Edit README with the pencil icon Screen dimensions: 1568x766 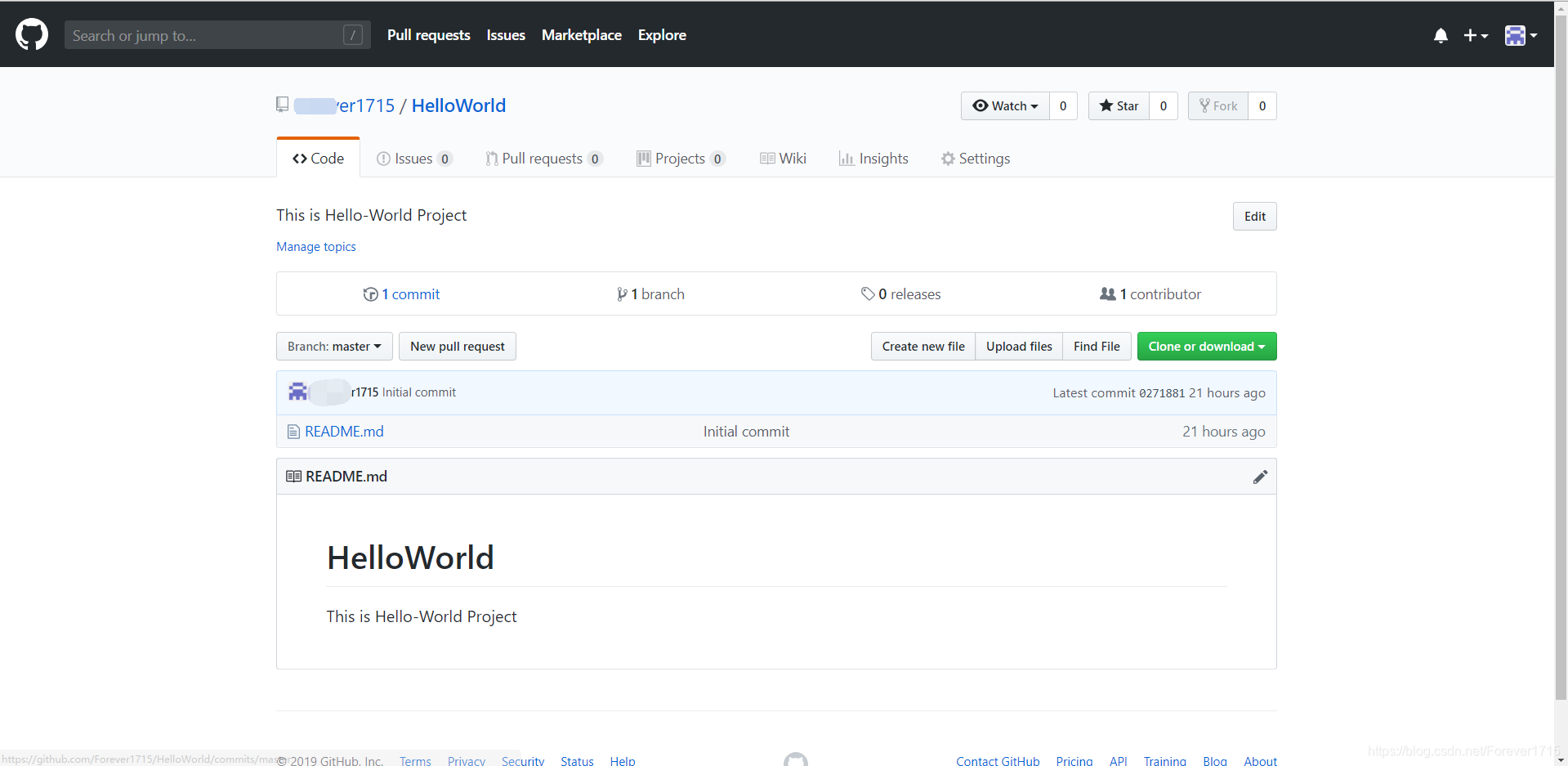[1260, 477]
